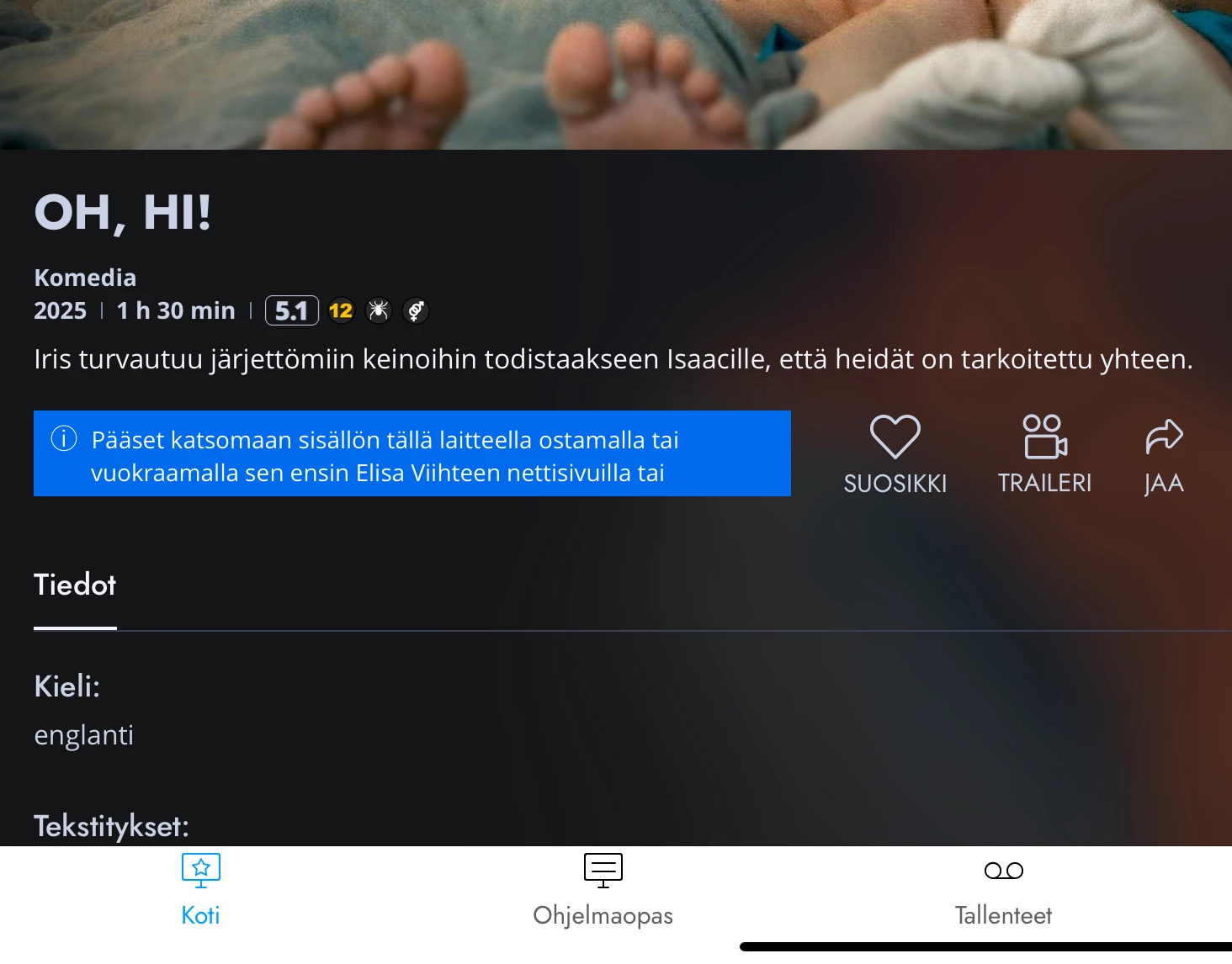Click the info circle icon in blue banner
Viewport: 1232px width, 964px height.
click(x=64, y=438)
